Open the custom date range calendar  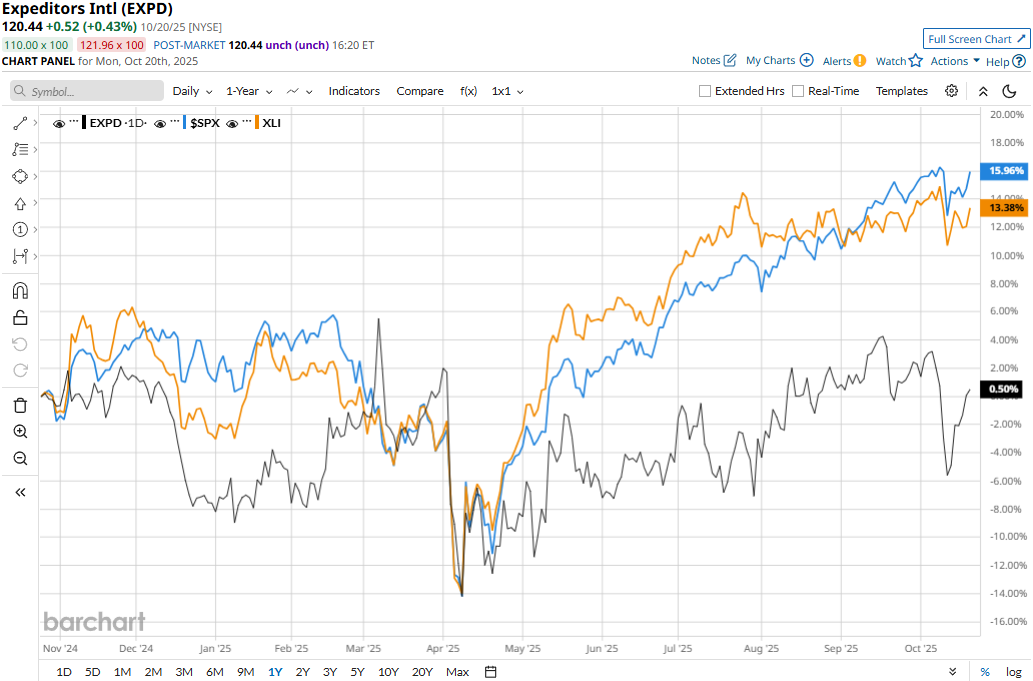tap(490, 672)
